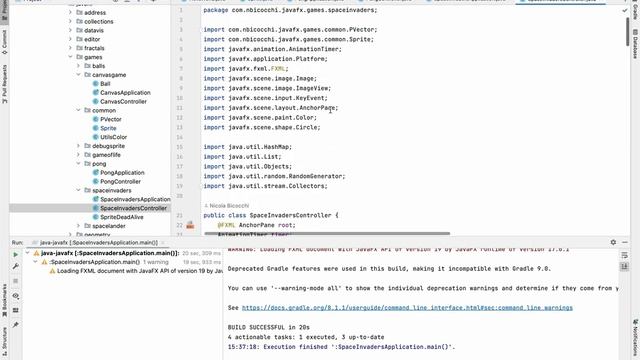This screenshot has width=640, height=360.
Task: Click the SpaceInvadersController class name in code
Action: pos(290,215)
